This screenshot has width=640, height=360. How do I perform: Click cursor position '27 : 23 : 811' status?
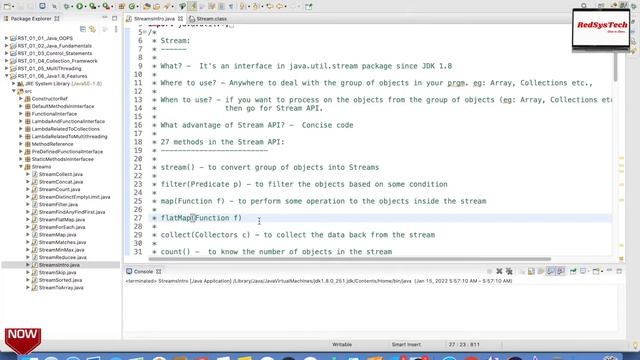point(464,344)
